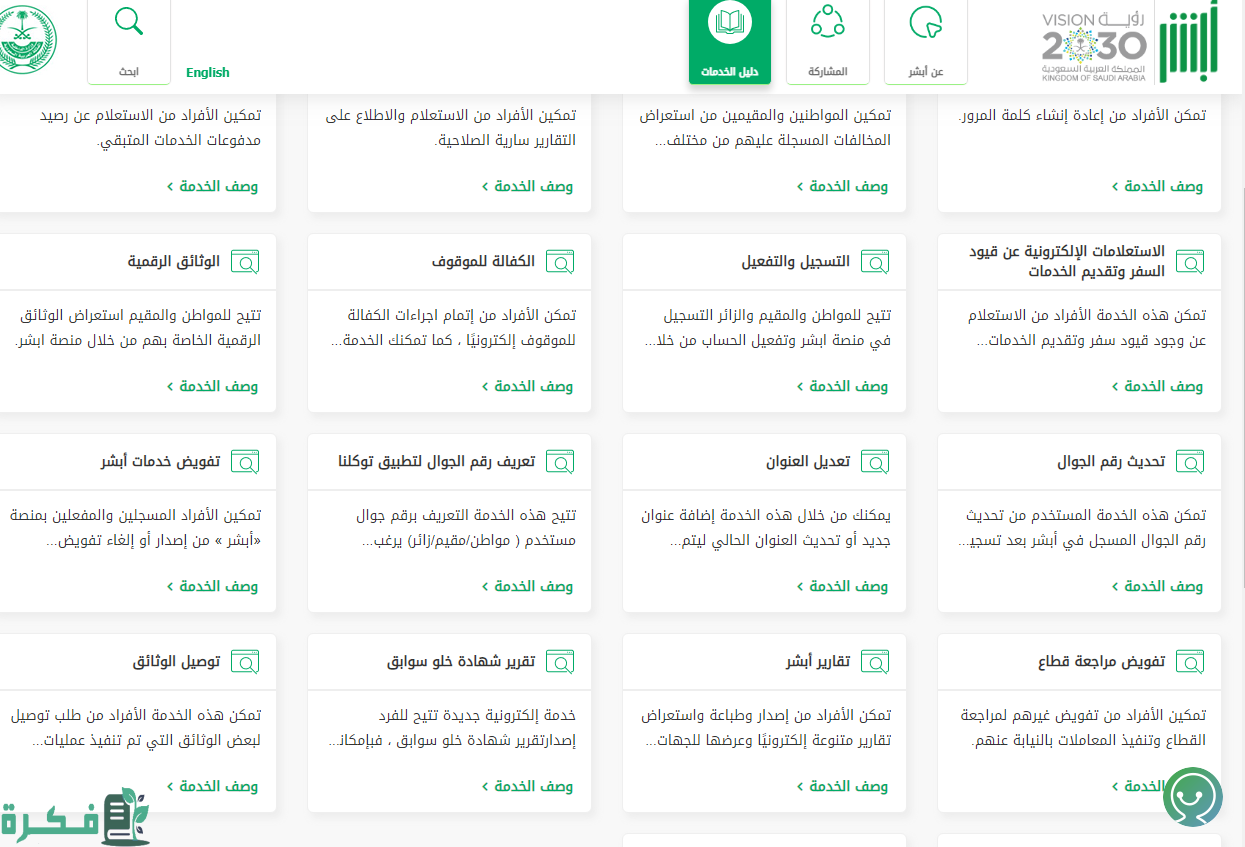Open وصف الخدمة under الكفالة للموقوف

527,386
